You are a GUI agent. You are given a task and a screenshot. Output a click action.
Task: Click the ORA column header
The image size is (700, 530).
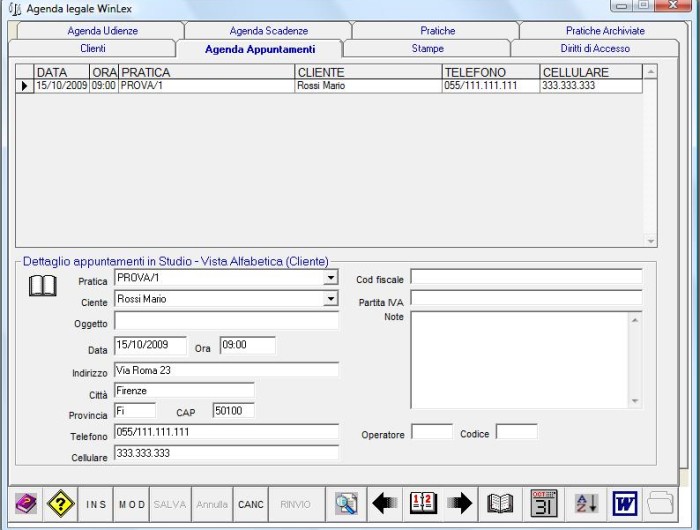point(104,72)
